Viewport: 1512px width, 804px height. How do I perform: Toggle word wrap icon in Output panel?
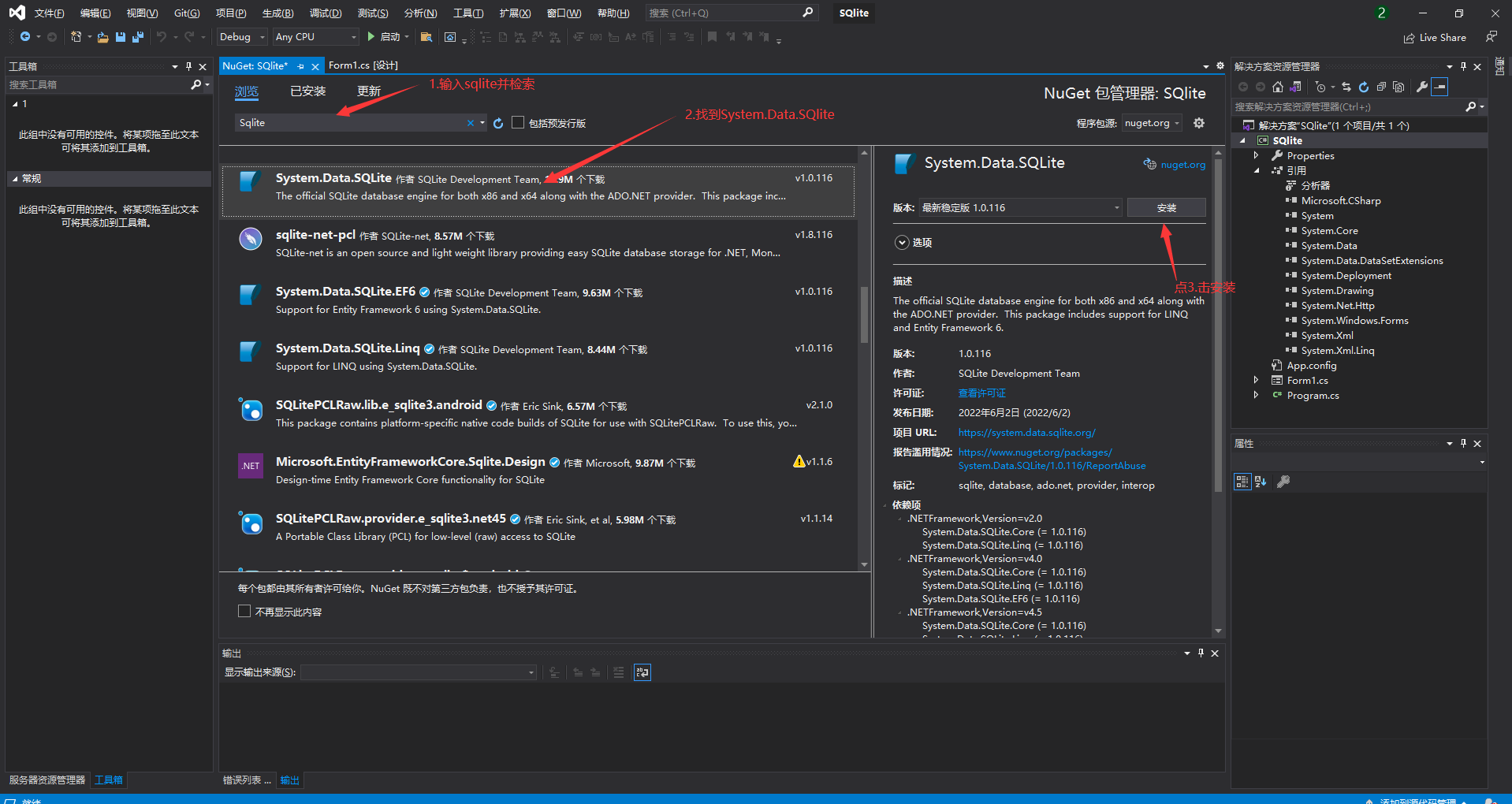pos(642,672)
